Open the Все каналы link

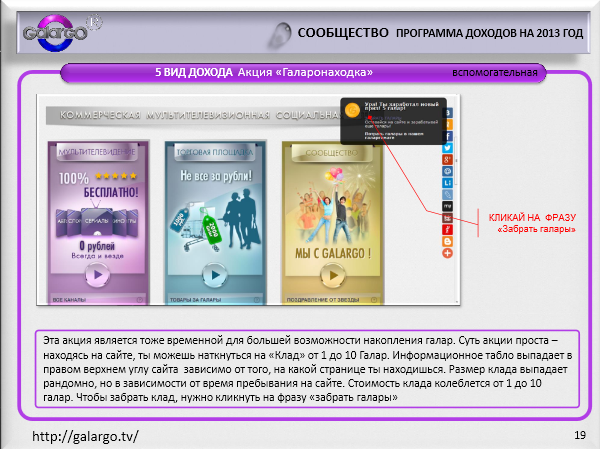point(69,300)
